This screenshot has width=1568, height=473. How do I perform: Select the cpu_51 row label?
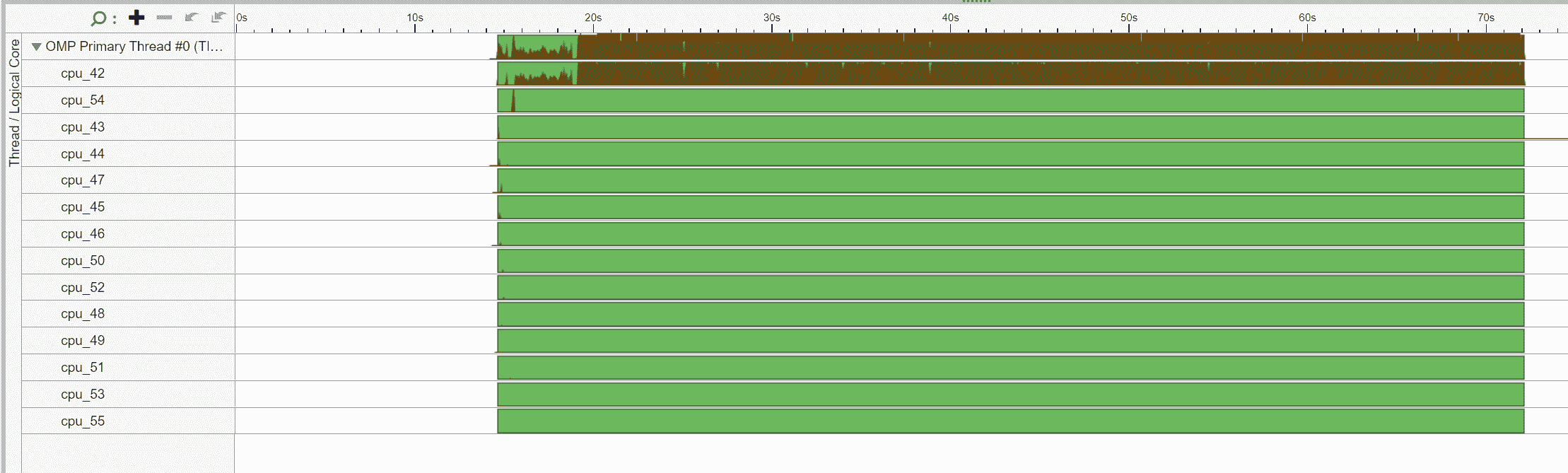point(83,368)
